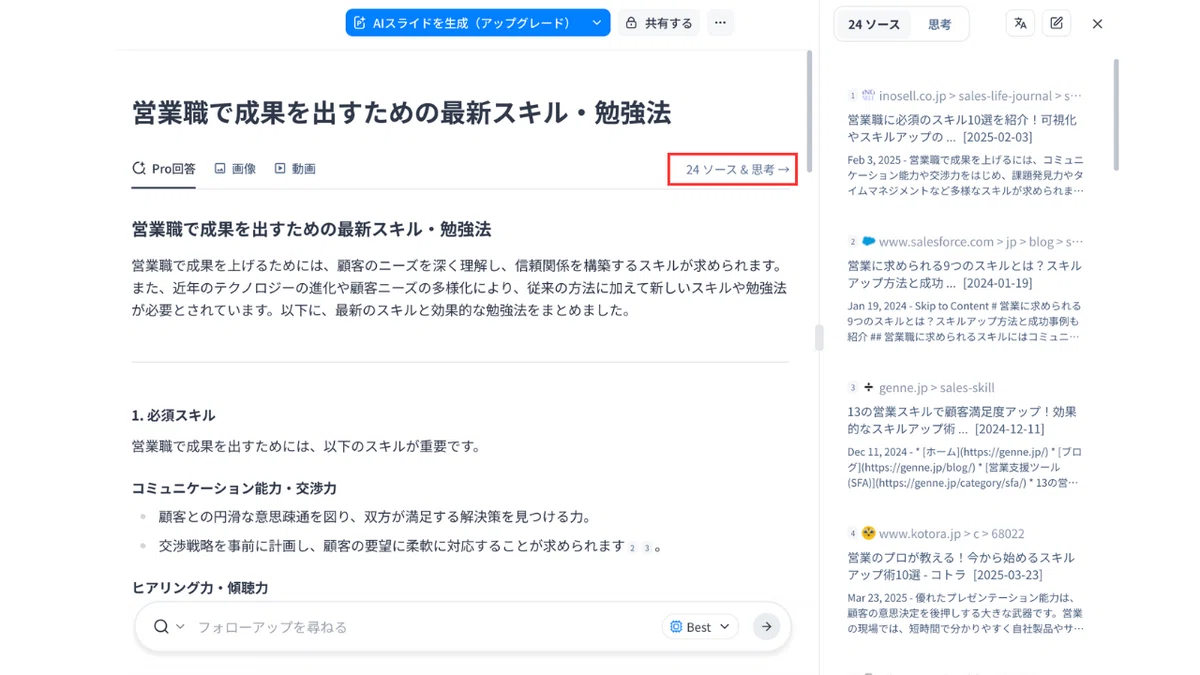The width and height of the screenshot is (1200, 675).
Task: Click the Mar 23, 2025 source snippet
Action: 965,613
